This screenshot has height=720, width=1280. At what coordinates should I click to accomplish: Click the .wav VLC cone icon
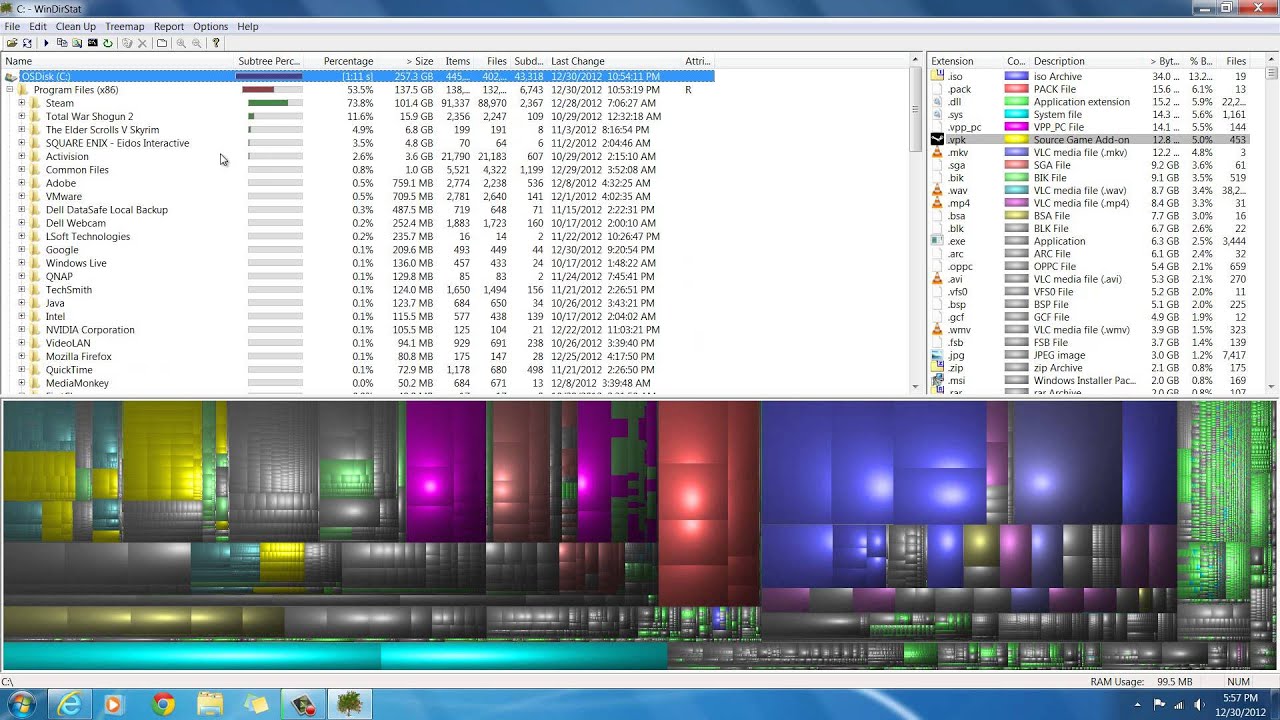click(937, 190)
